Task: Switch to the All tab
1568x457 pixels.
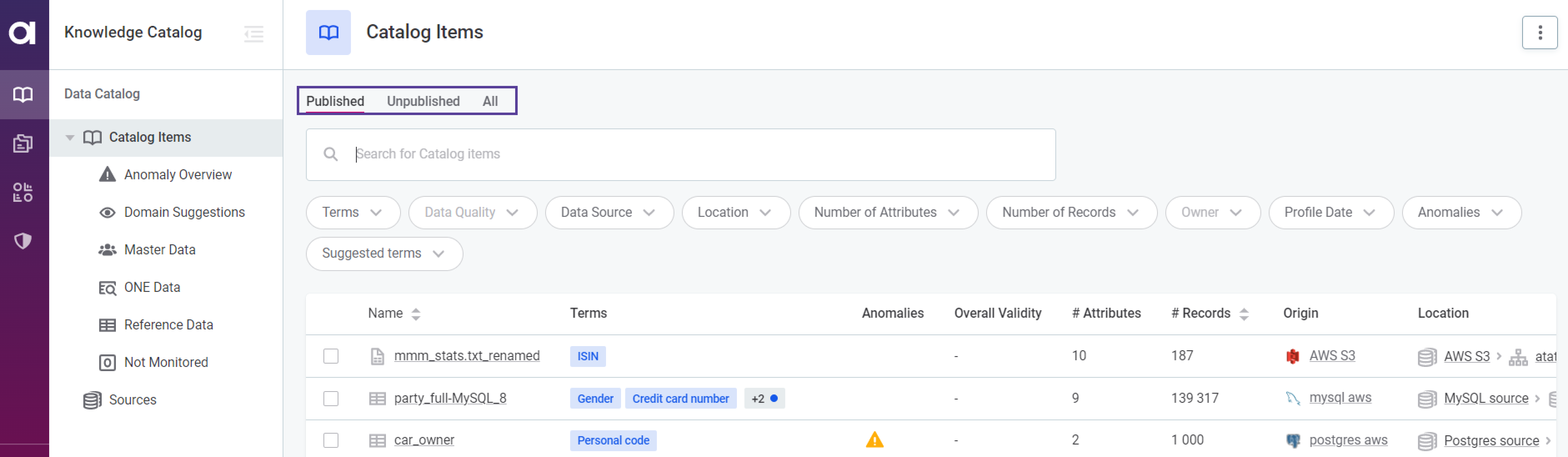Action: [490, 101]
